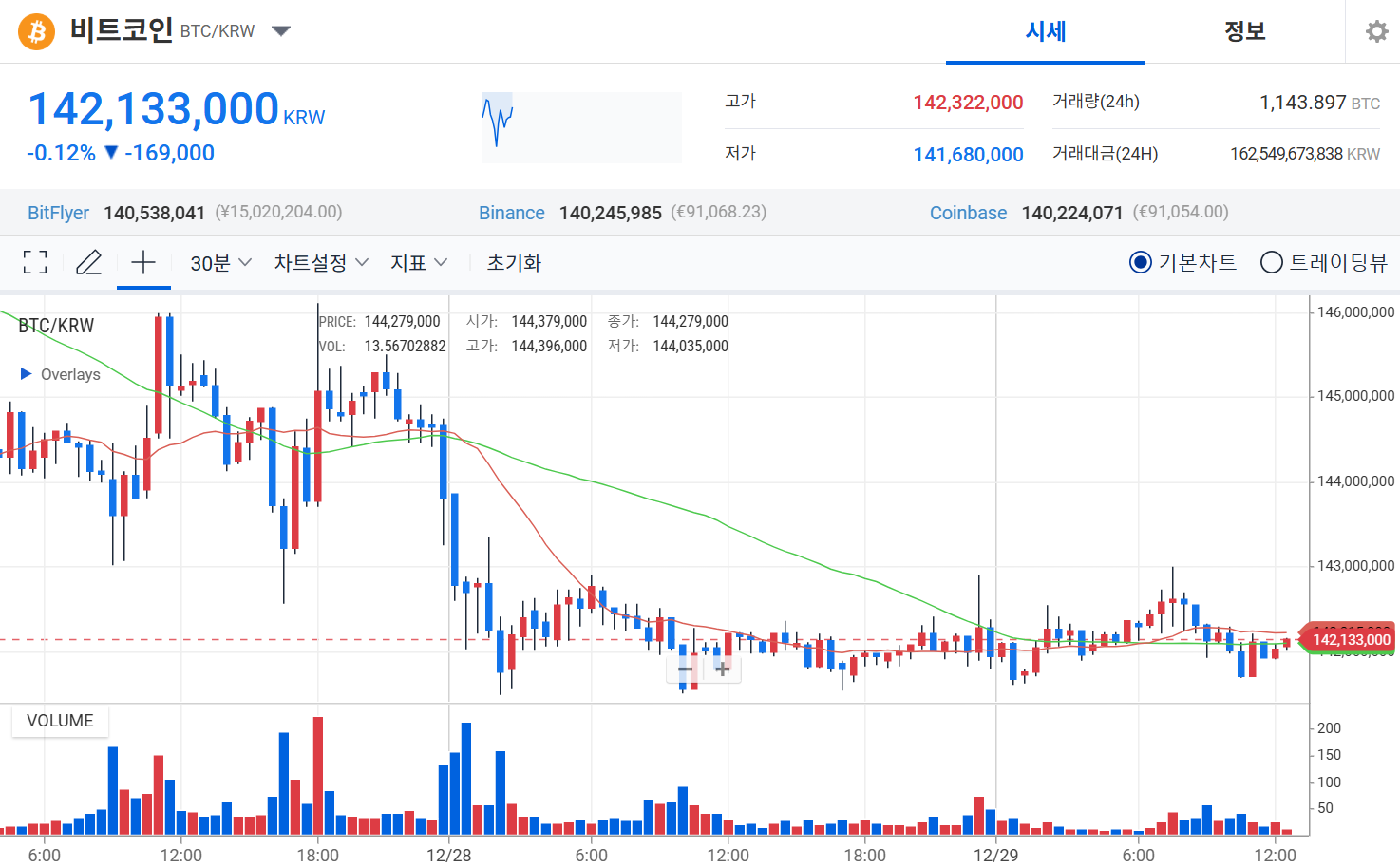Open the Binance price link

pyautogui.click(x=511, y=212)
